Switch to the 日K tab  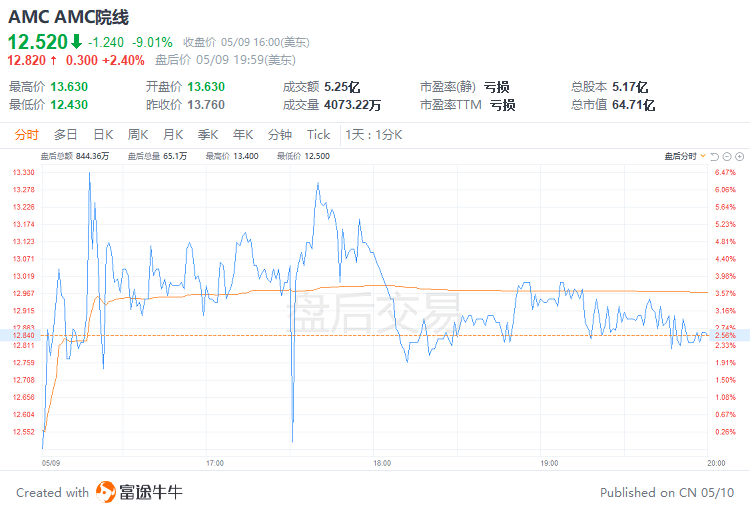pyautogui.click(x=103, y=135)
